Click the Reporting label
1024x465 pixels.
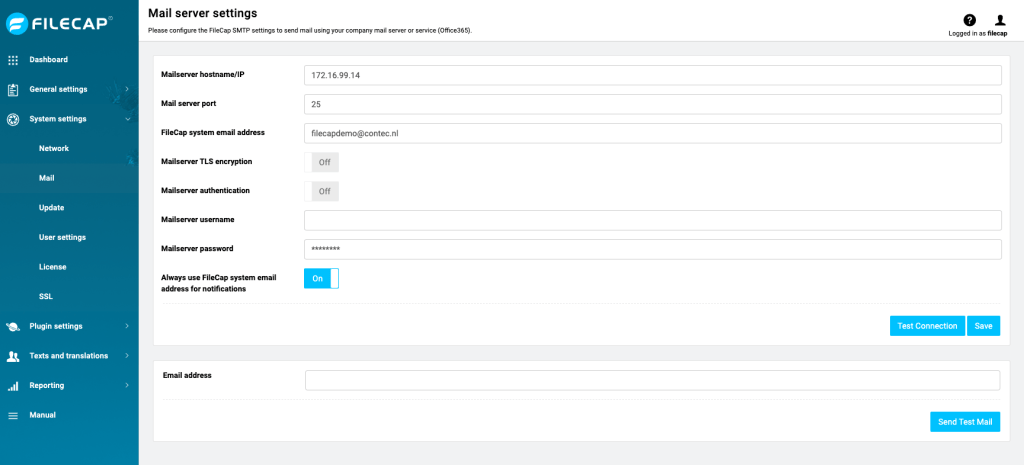pyautogui.click(x=46, y=385)
